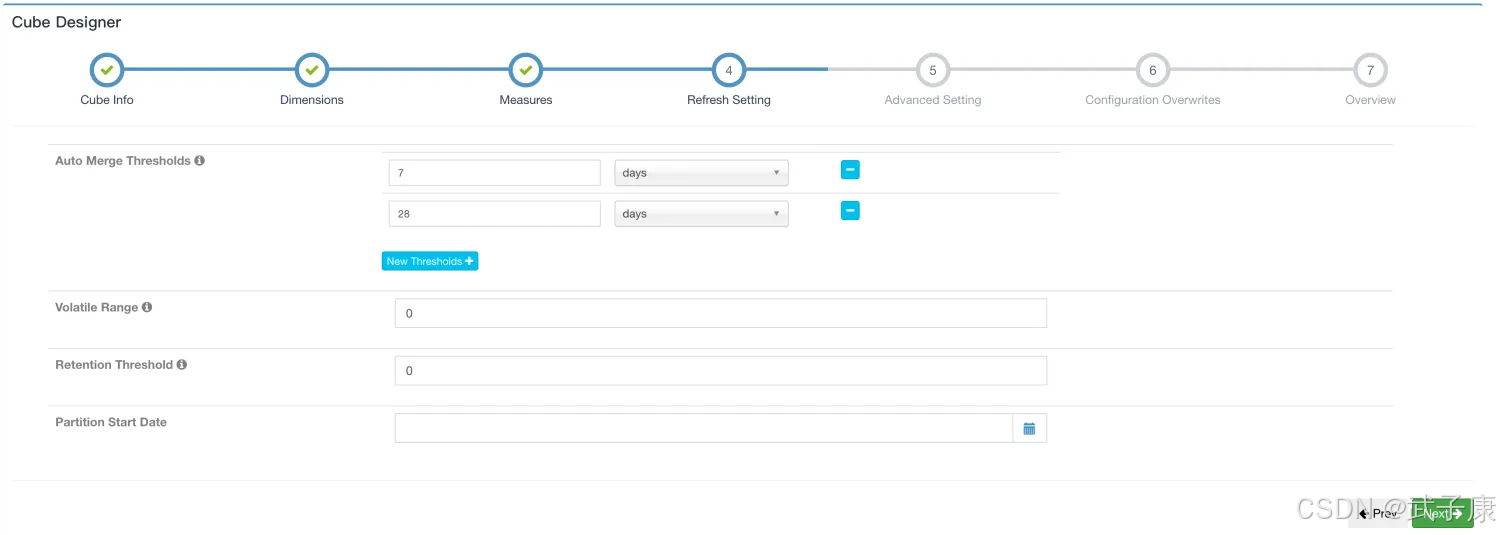Click the Dimensions step label
This screenshot has width=1500, height=535.
[312, 100]
